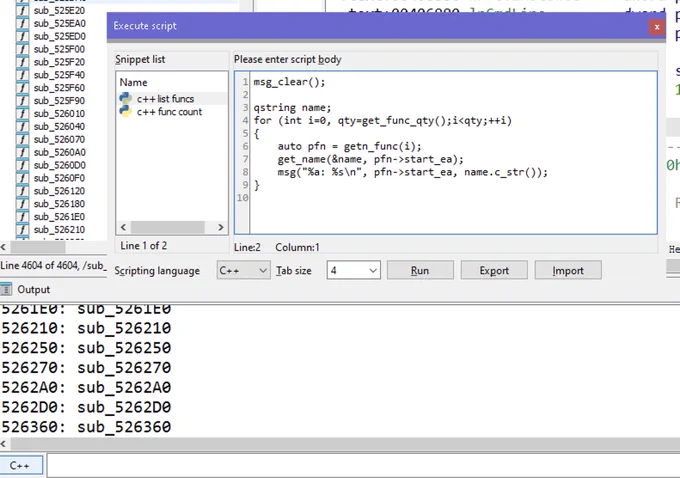This screenshot has height=478, width=680.
Task: Click the 'Line 1 of 2' snippet status
Action: pos(144,246)
